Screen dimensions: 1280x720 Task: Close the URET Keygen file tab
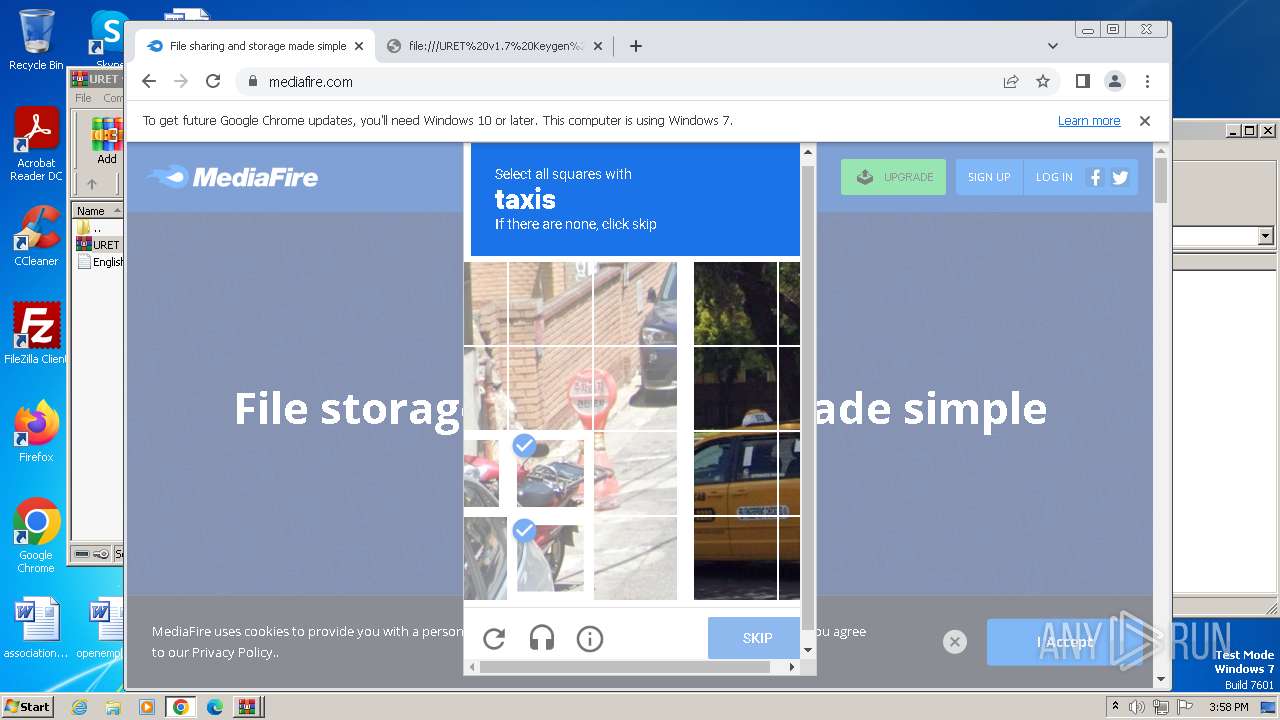[x=598, y=46]
